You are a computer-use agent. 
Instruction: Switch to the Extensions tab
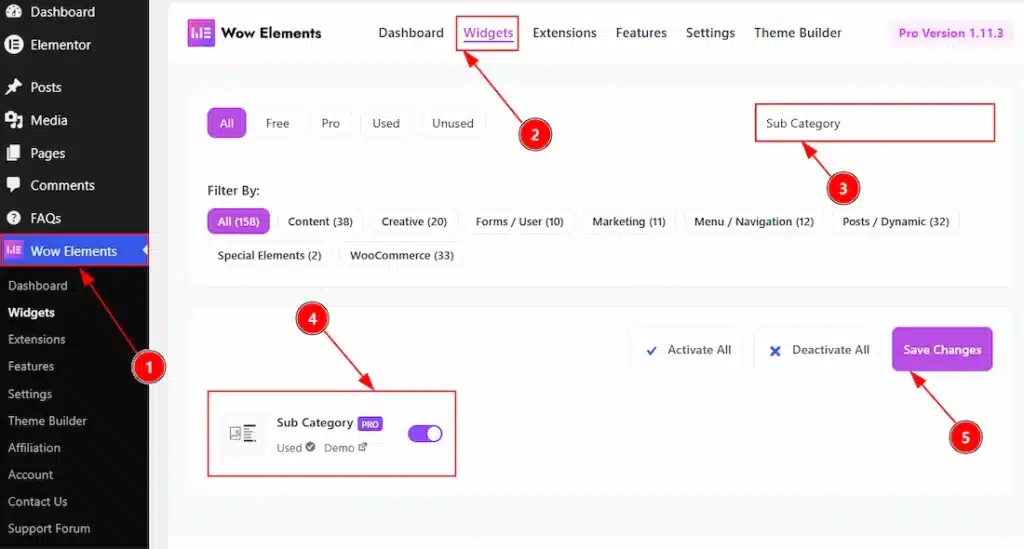click(564, 33)
